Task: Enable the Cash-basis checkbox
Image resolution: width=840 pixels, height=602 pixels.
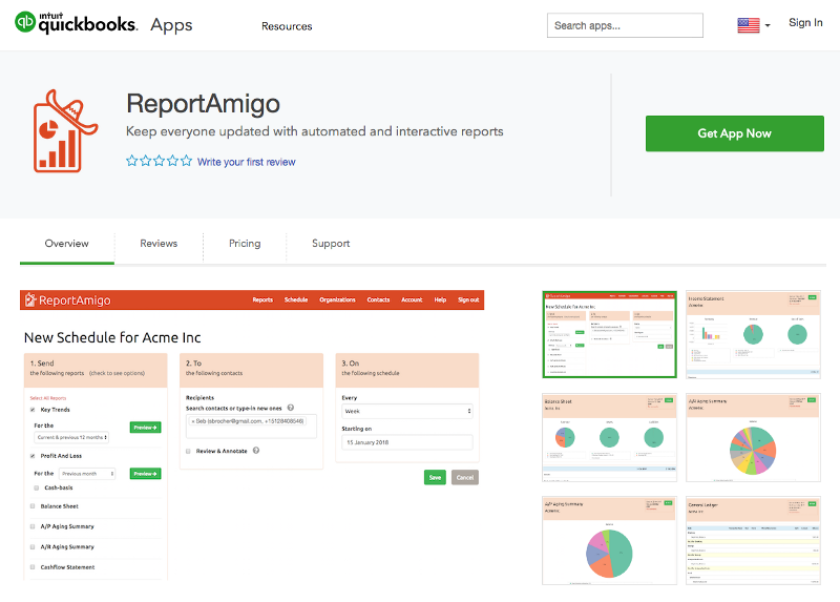Action: tap(36, 488)
